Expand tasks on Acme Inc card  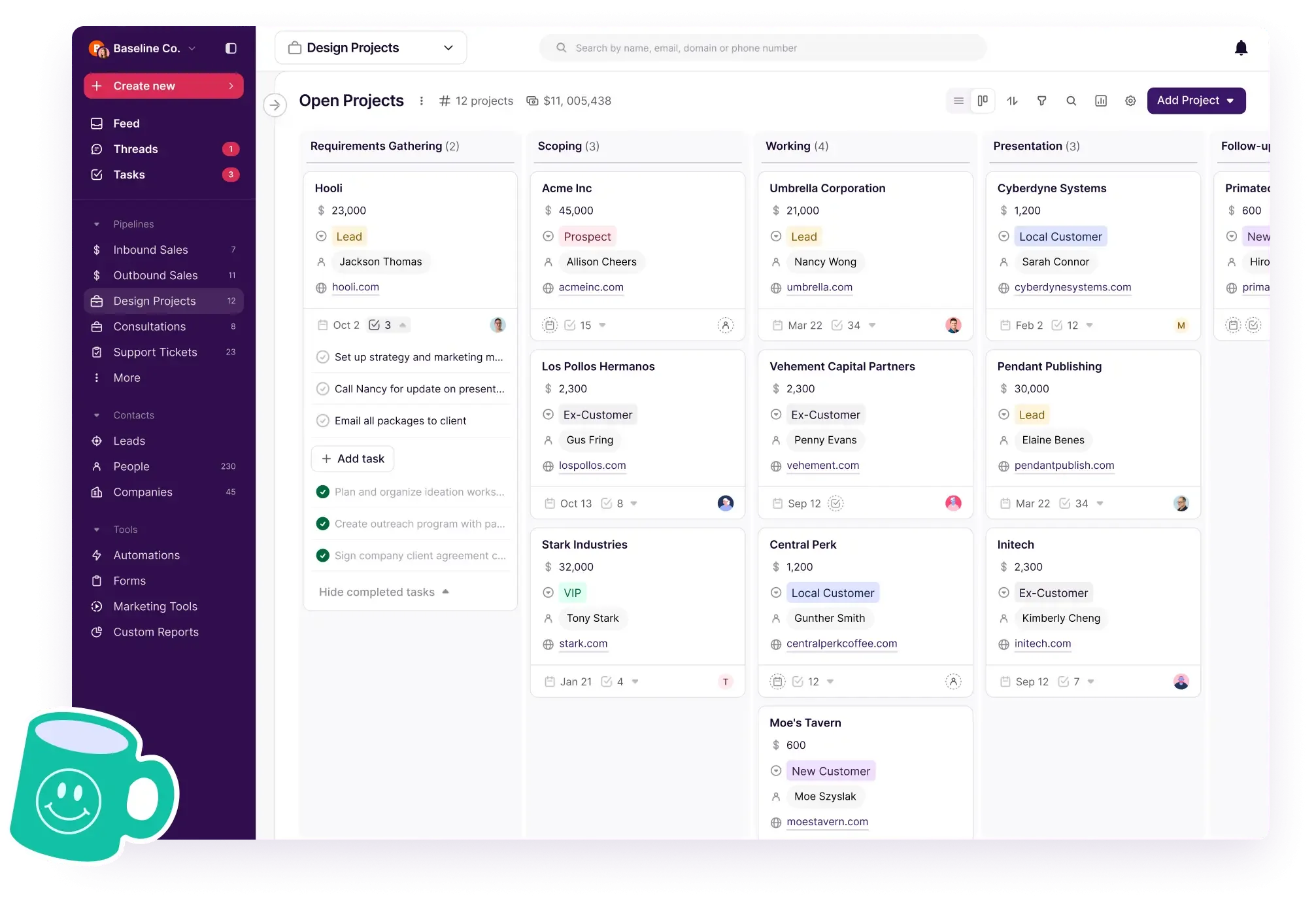pos(602,325)
